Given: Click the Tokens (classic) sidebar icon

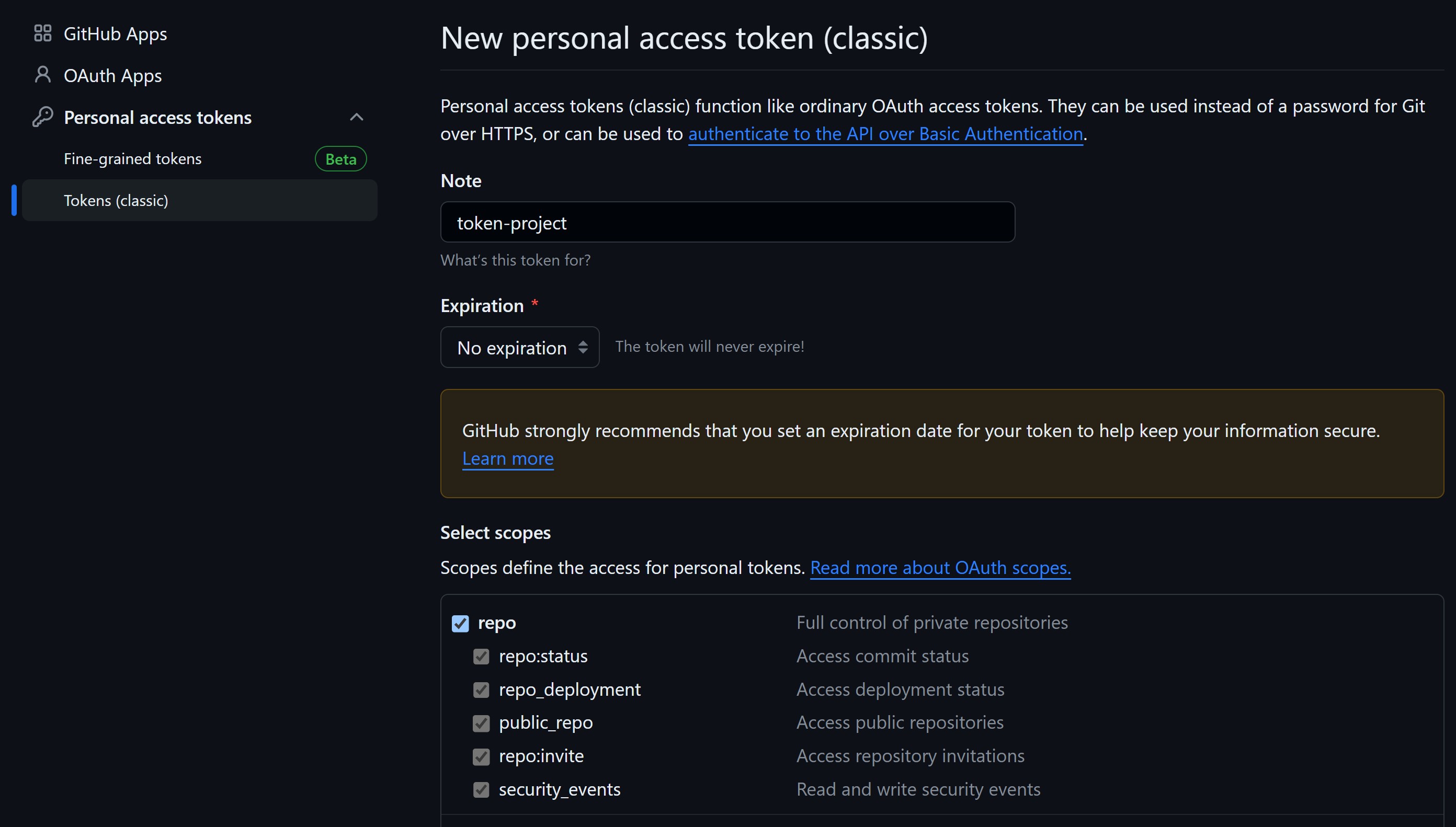Looking at the screenshot, I should (115, 200).
